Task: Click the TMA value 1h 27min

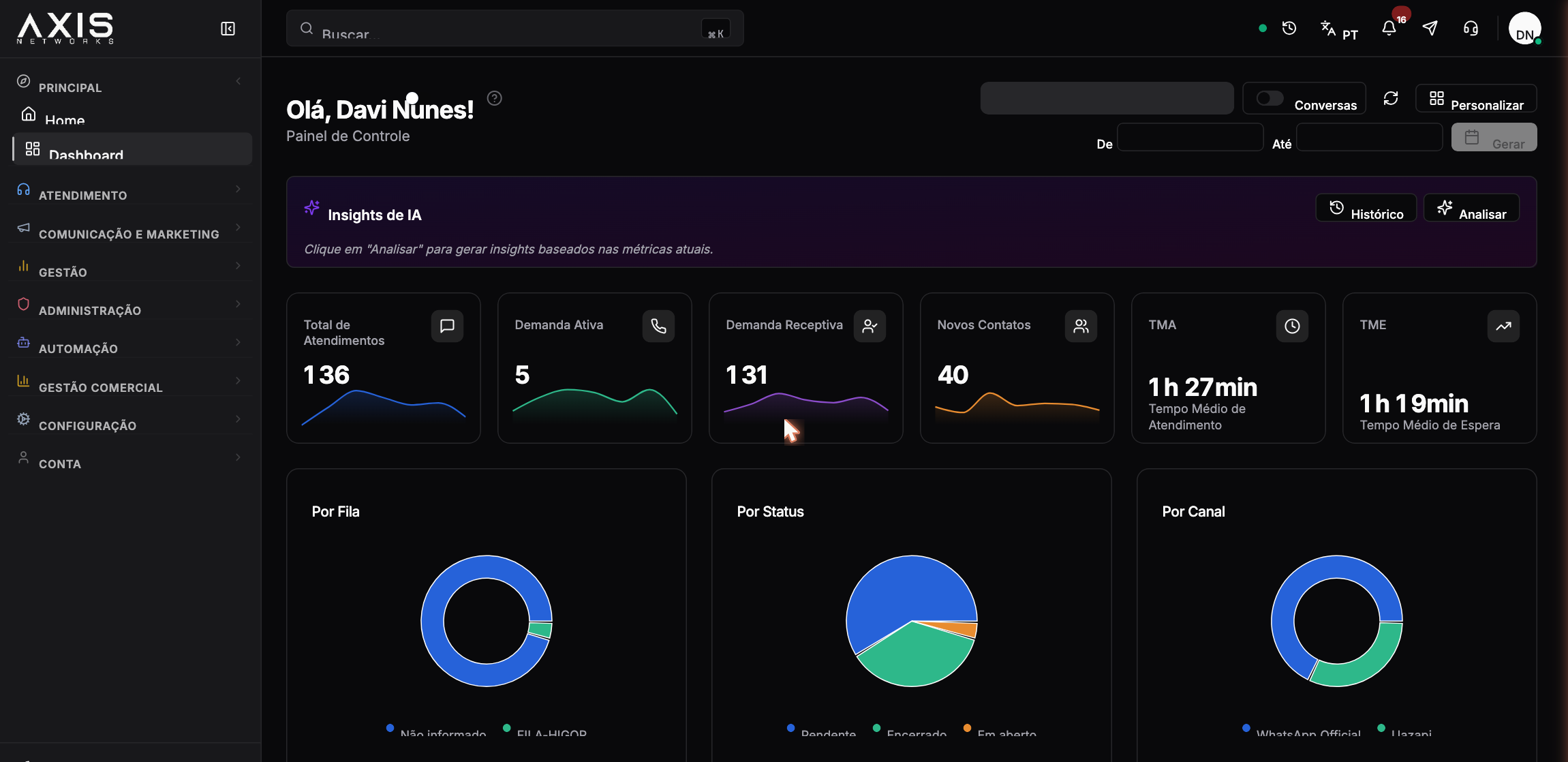Action: pyautogui.click(x=1203, y=387)
